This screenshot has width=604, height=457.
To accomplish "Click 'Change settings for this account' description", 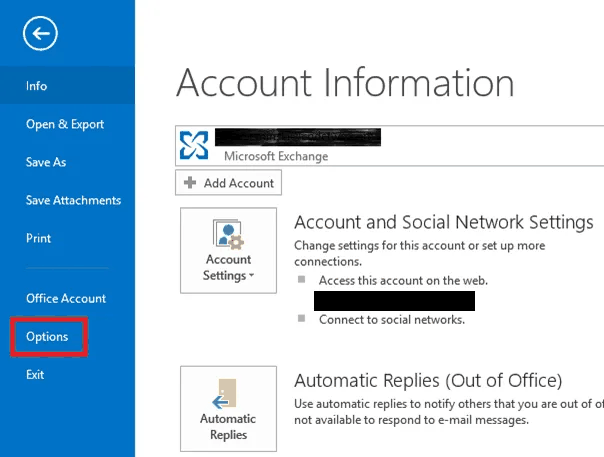I will pyautogui.click(x=419, y=253).
